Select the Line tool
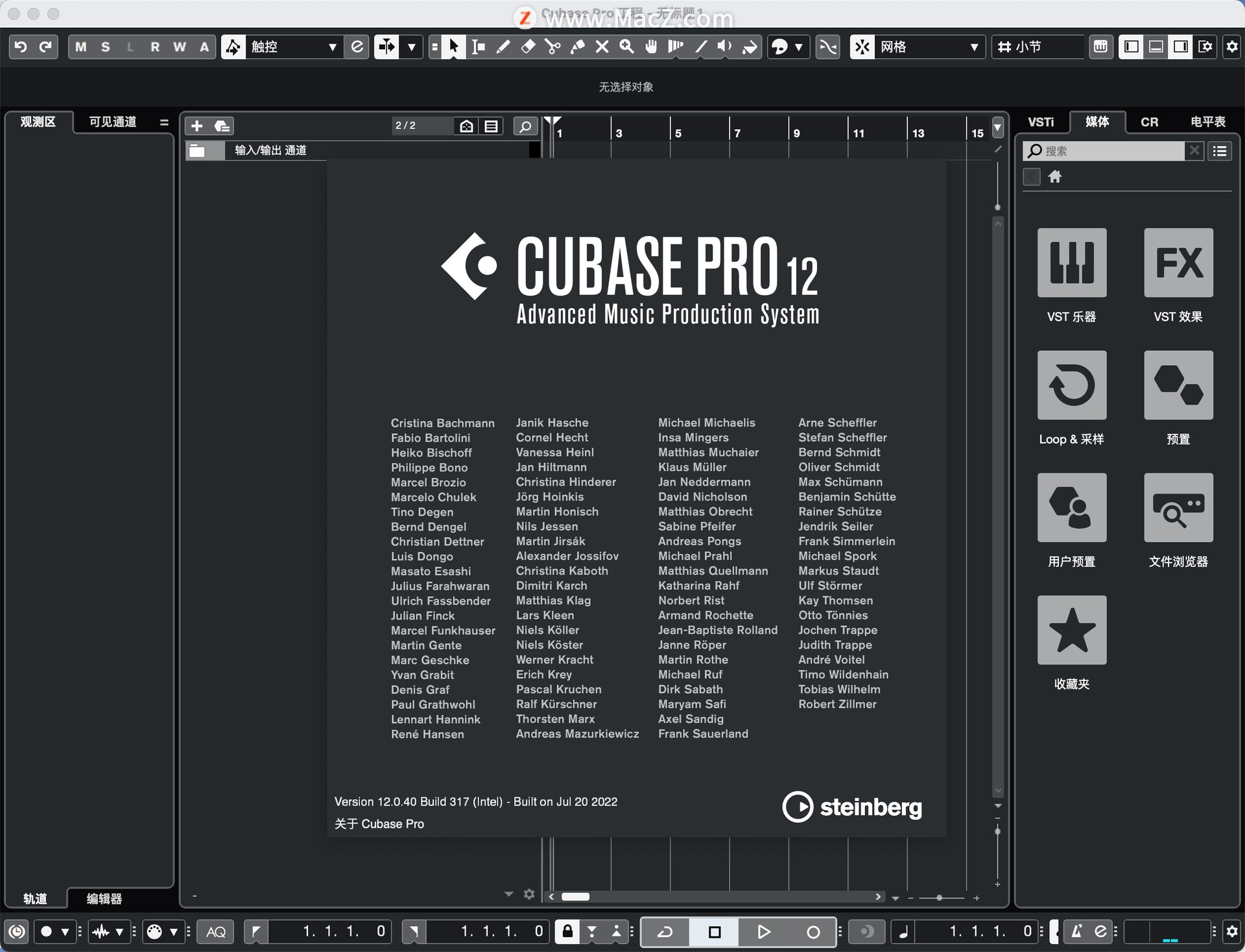 click(x=700, y=47)
